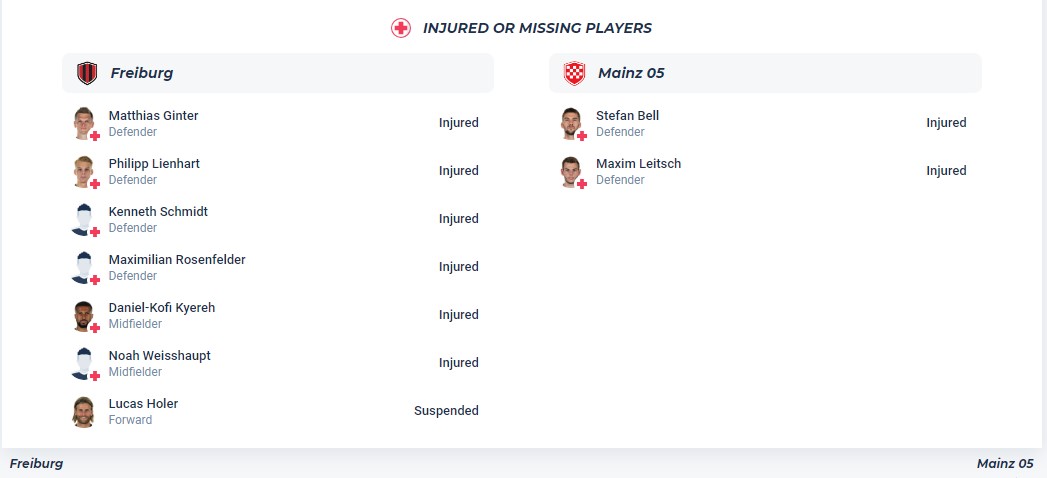Open Matthias Ginter's player name link
The image size is (1047, 478).
(153, 115)
